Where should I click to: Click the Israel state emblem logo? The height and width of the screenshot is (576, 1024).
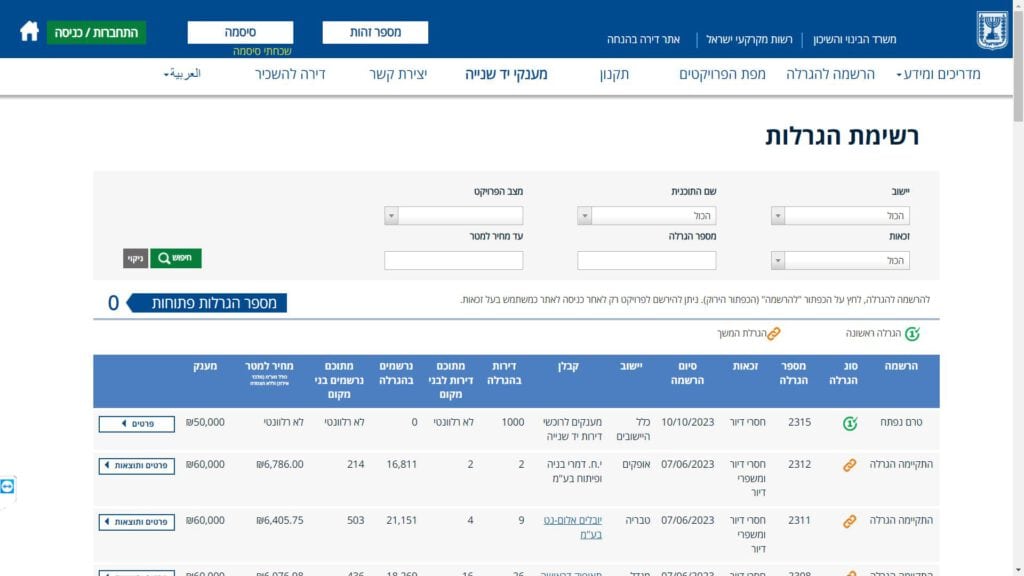tap(993, 29)
